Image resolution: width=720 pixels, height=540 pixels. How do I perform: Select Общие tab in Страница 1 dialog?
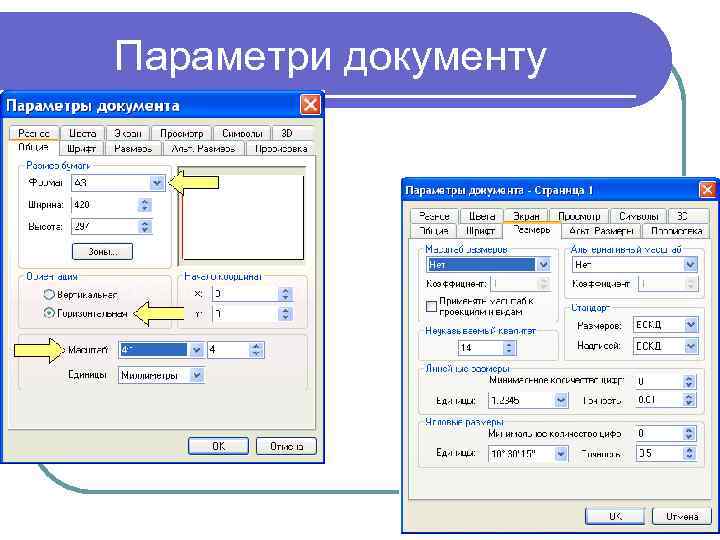433,231
